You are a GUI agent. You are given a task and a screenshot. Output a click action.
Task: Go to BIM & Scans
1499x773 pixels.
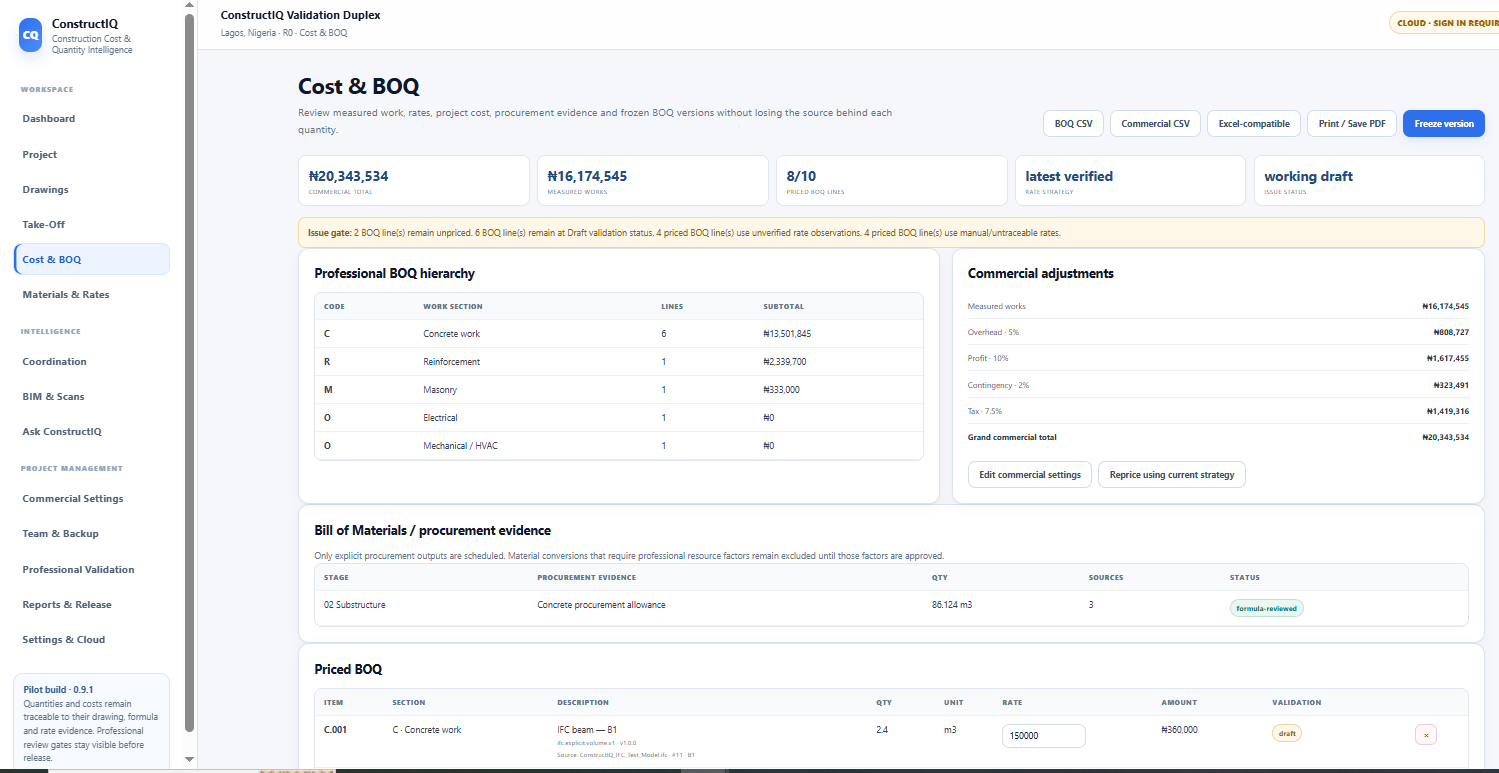(x=92, y=397)
